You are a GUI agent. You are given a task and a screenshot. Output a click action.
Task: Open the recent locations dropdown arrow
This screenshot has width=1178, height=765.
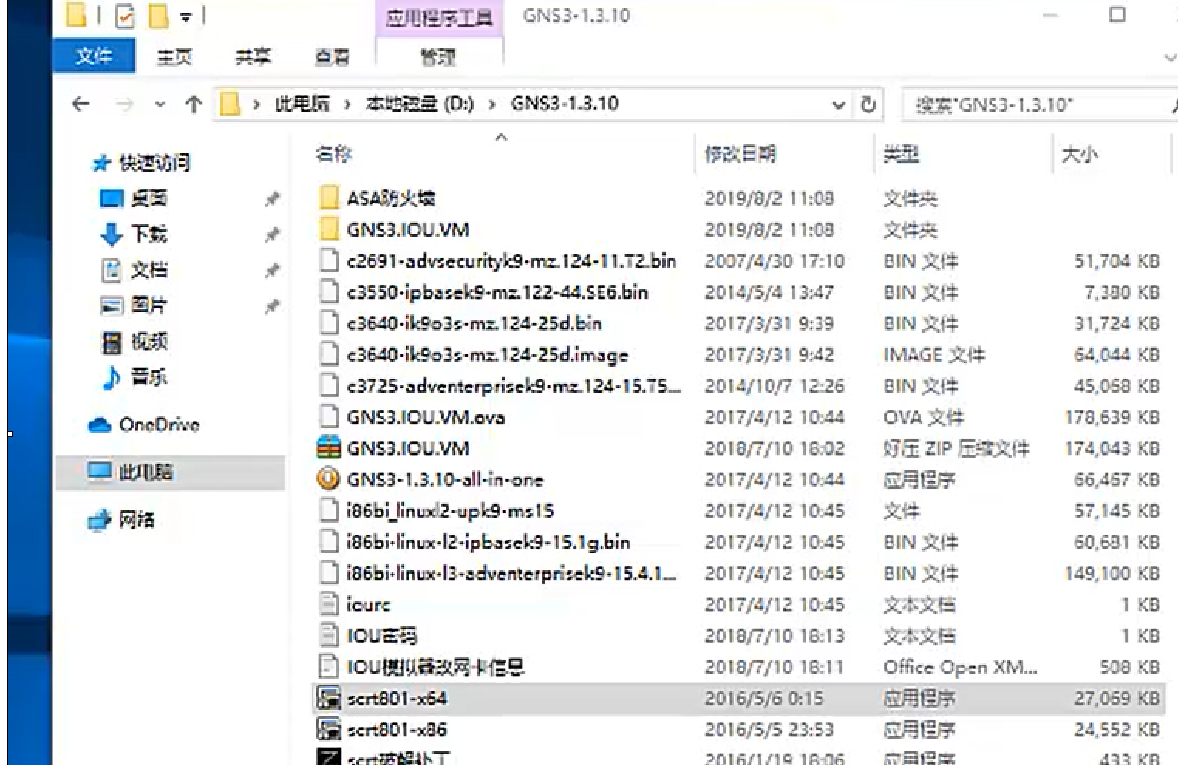pos(159,104)
